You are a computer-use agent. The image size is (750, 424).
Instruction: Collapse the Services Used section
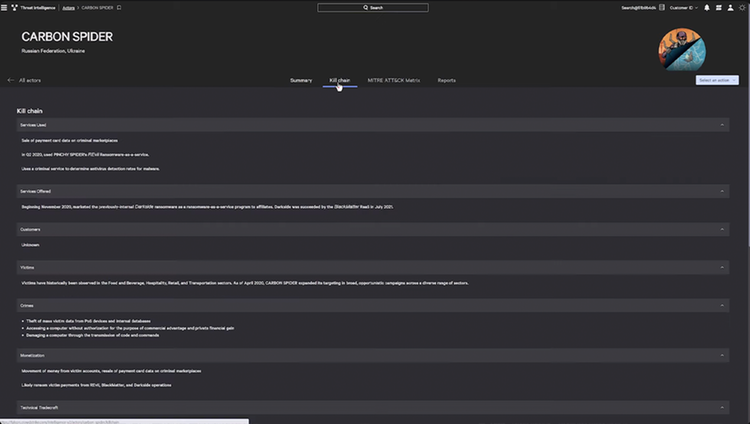pyautogui.click(x=722, y=125)
